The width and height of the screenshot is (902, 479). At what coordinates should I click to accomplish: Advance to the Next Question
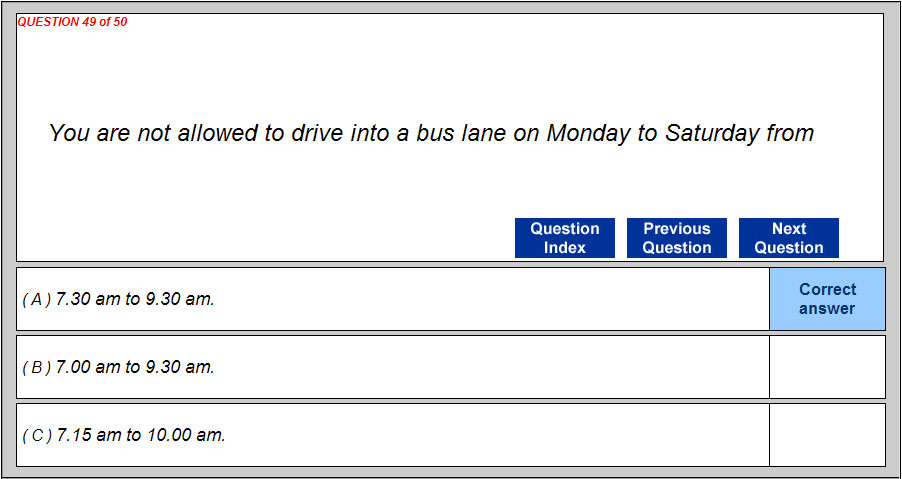[789, 238]
